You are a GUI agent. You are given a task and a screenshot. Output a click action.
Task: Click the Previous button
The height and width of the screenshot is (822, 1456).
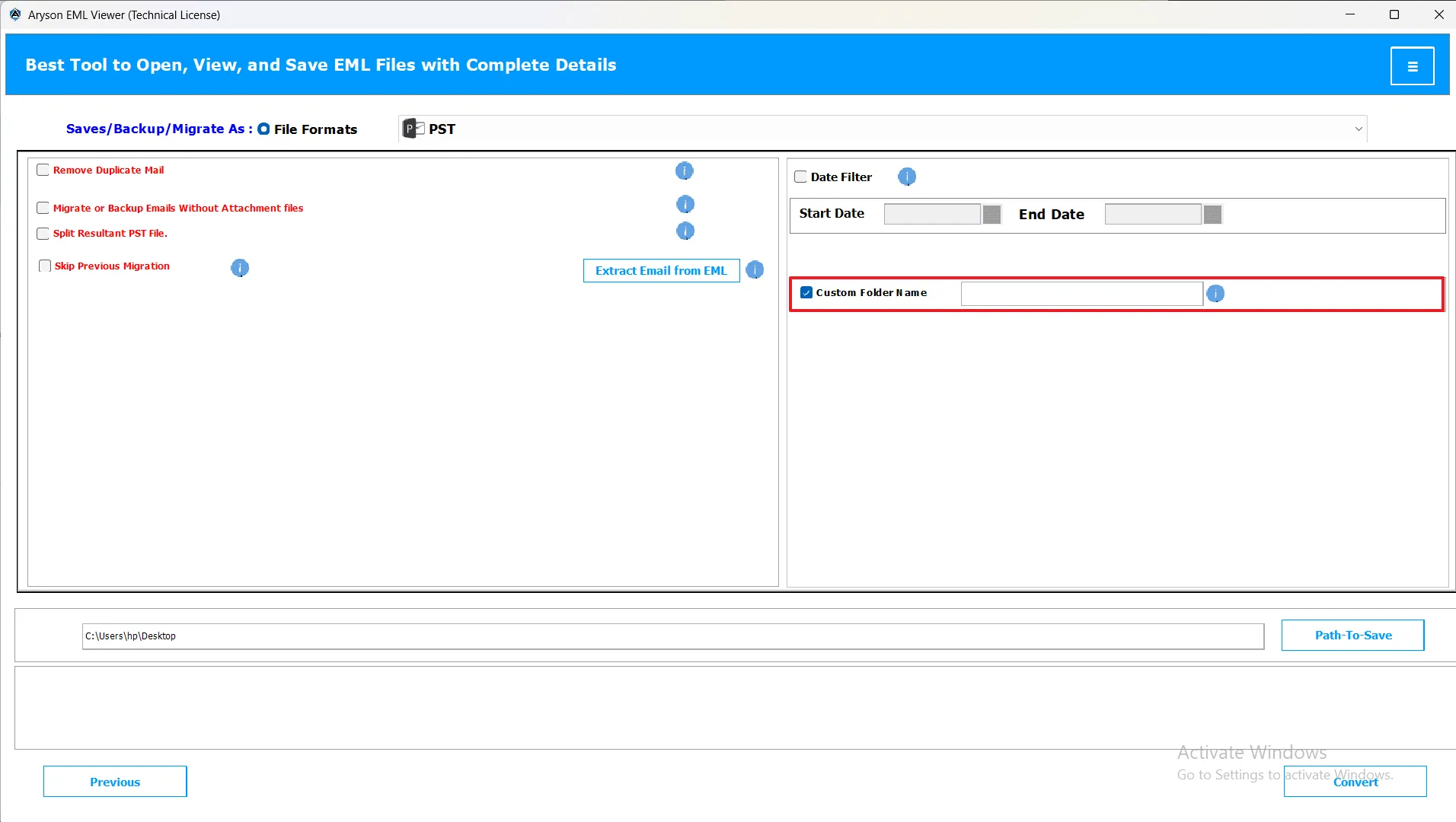[115, 782]
